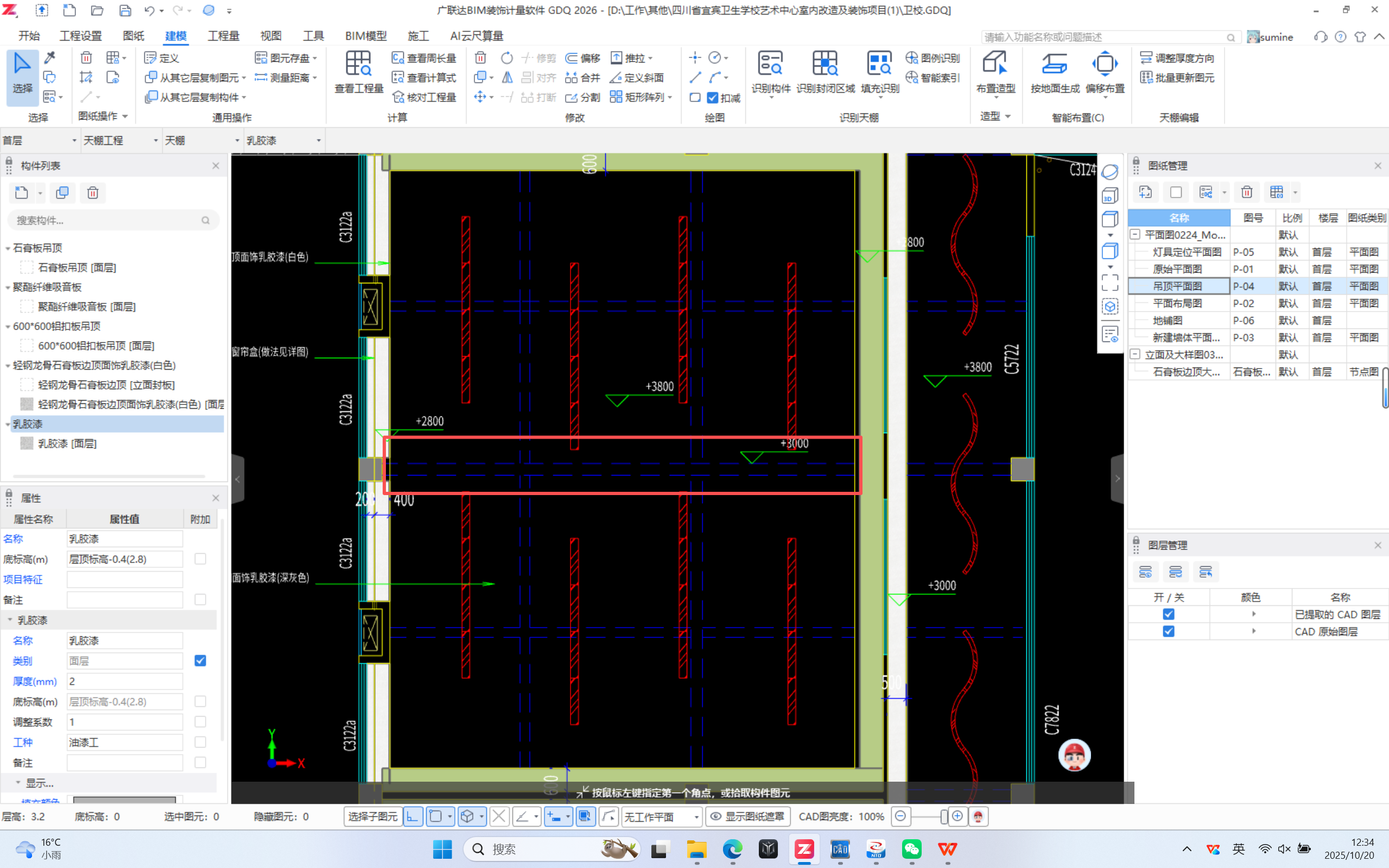The height and width of the screenshot is (868, 1389).
Task: Click the 显示图纸遮罩 button
Action: pos(748,816)
